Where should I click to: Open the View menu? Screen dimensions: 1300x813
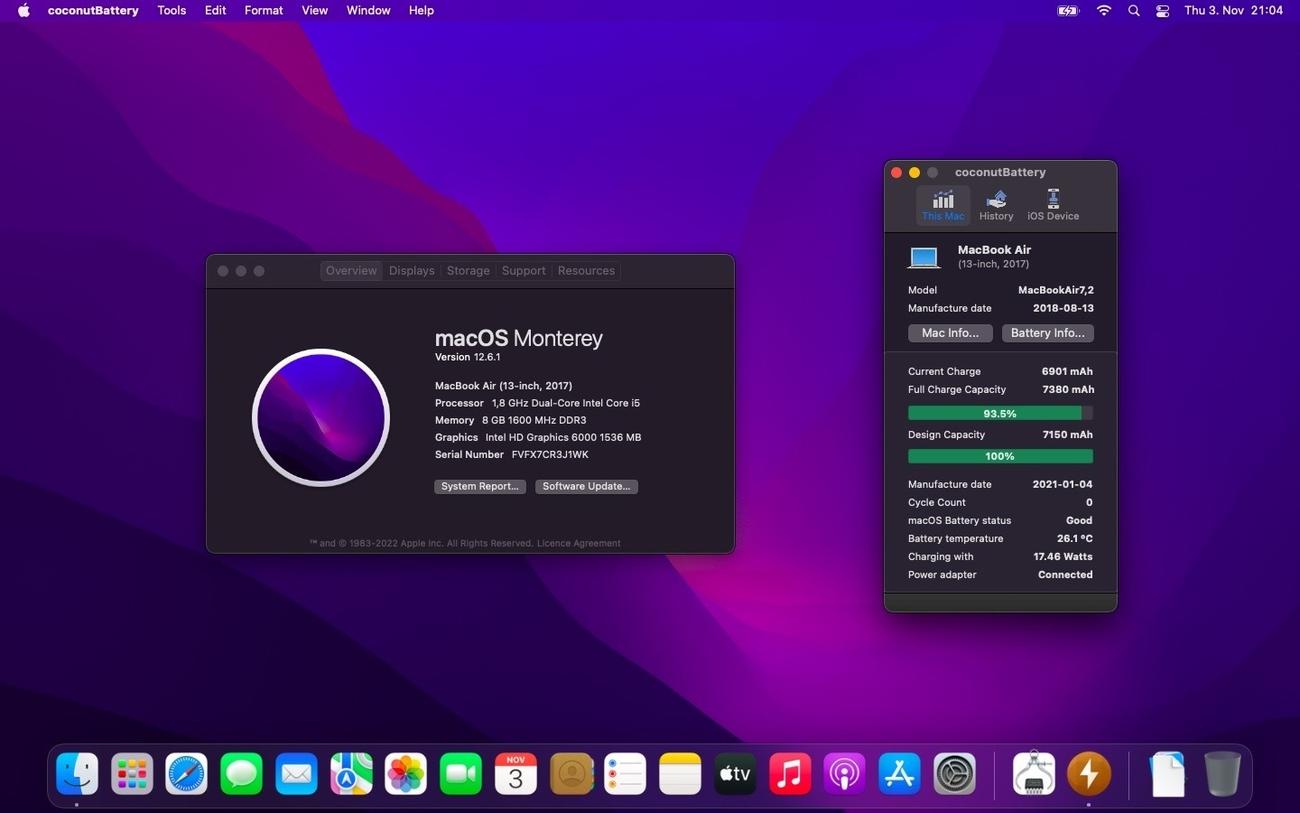point(315,10)
